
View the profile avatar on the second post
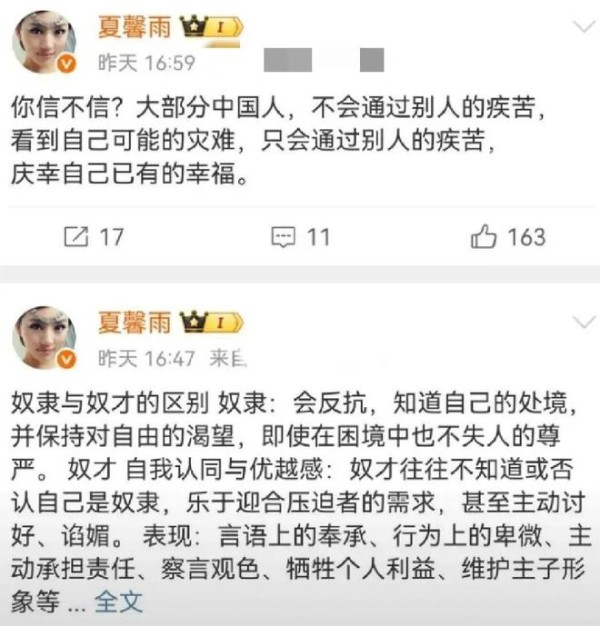point(44,337)
